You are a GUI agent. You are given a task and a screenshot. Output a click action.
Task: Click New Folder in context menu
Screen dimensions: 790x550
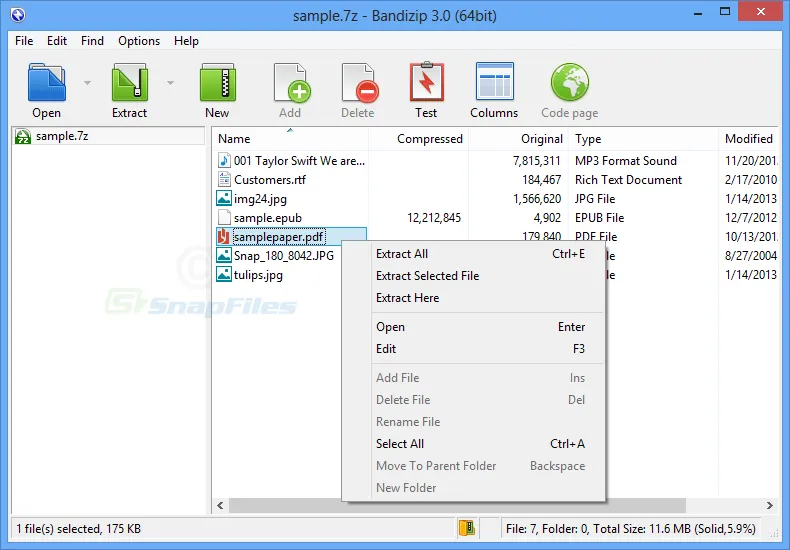(x=474, y=488)
